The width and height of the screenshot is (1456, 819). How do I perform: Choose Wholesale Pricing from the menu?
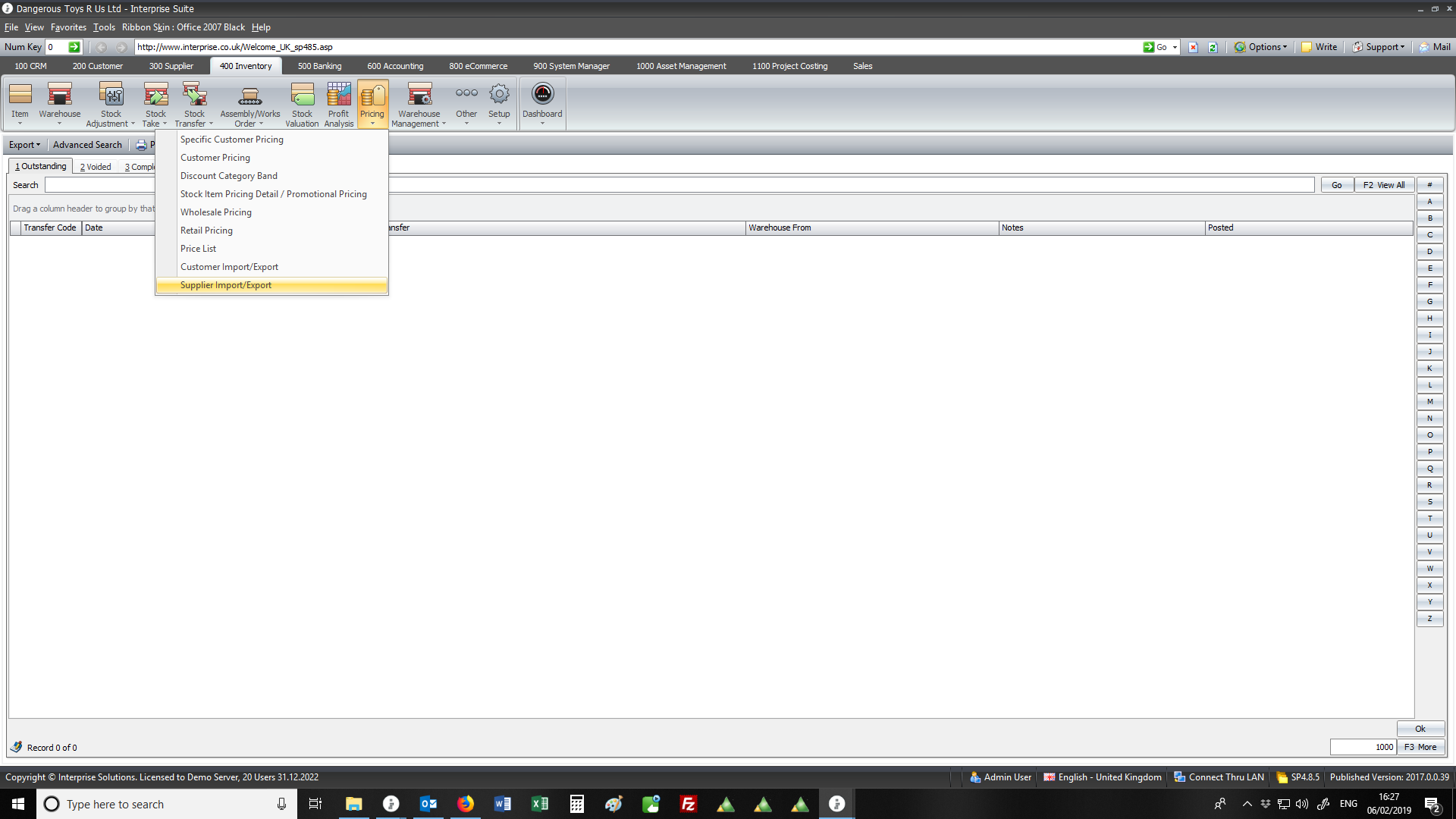(x=216, y=212)
